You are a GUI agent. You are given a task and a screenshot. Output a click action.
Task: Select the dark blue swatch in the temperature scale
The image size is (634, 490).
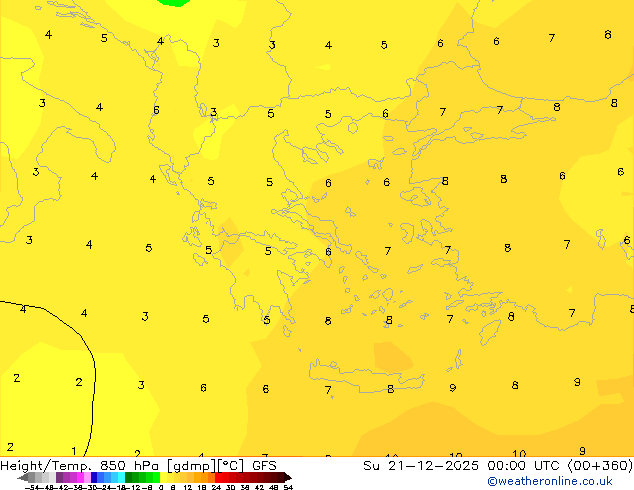[x=94, y=477]
